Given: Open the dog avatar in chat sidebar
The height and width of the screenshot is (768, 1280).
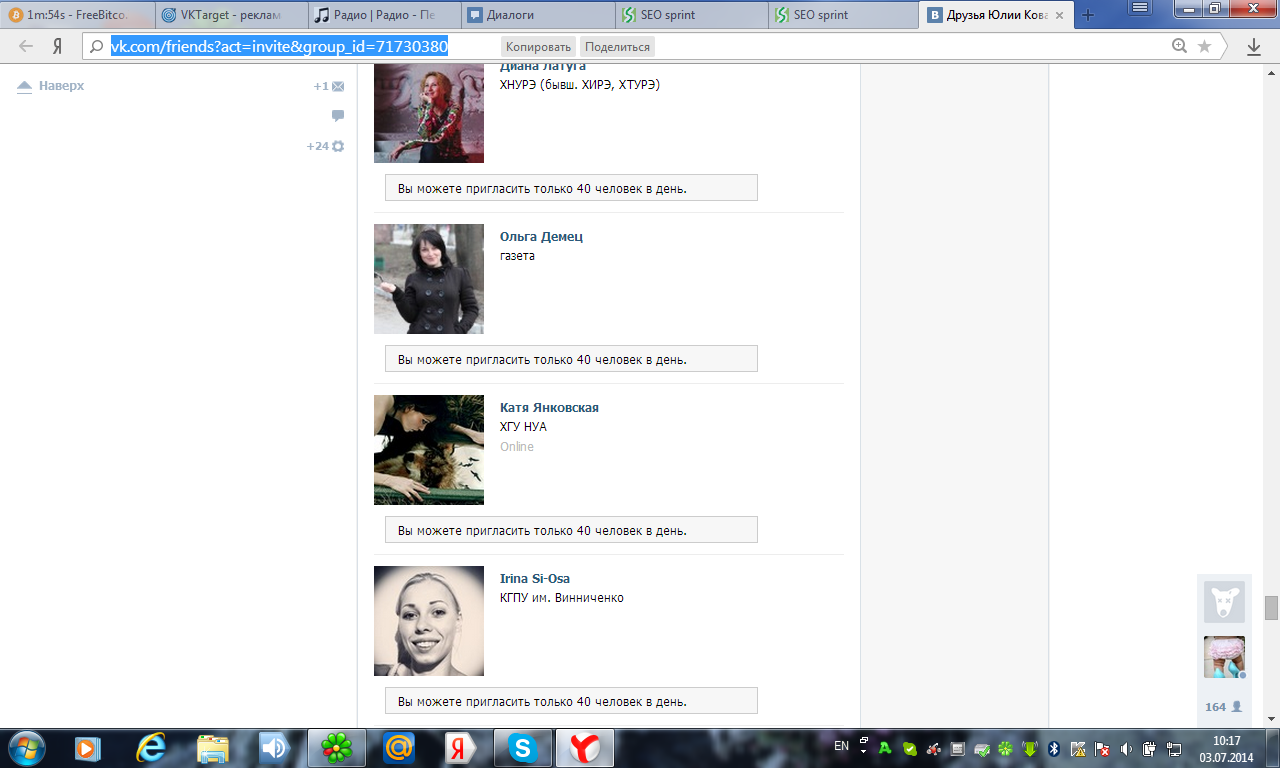Looking at the screenshot, I should click(x=1224, y=602).
